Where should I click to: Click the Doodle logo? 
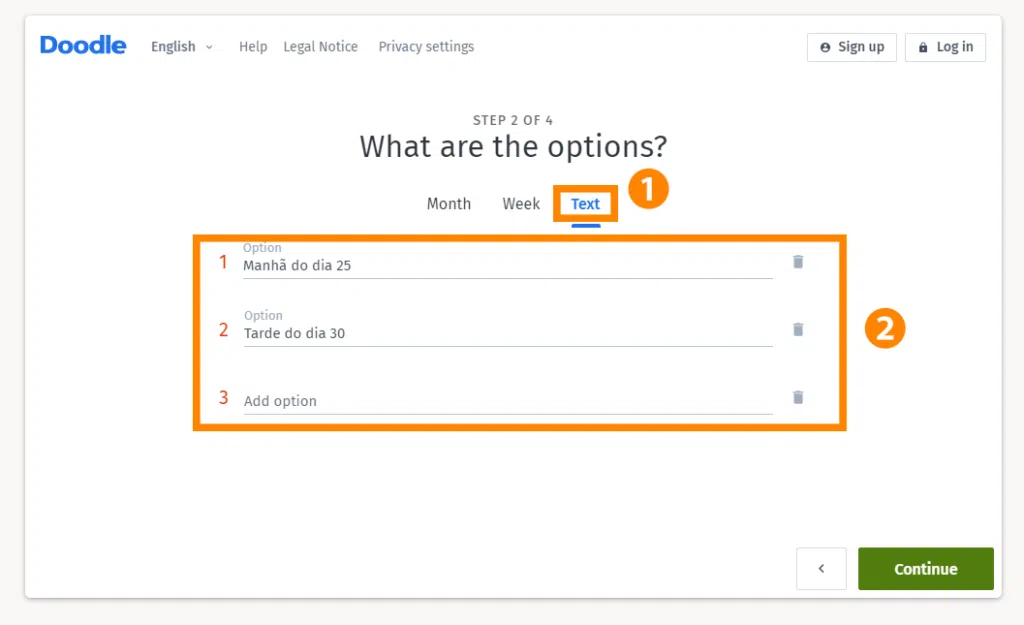point(82,44)
